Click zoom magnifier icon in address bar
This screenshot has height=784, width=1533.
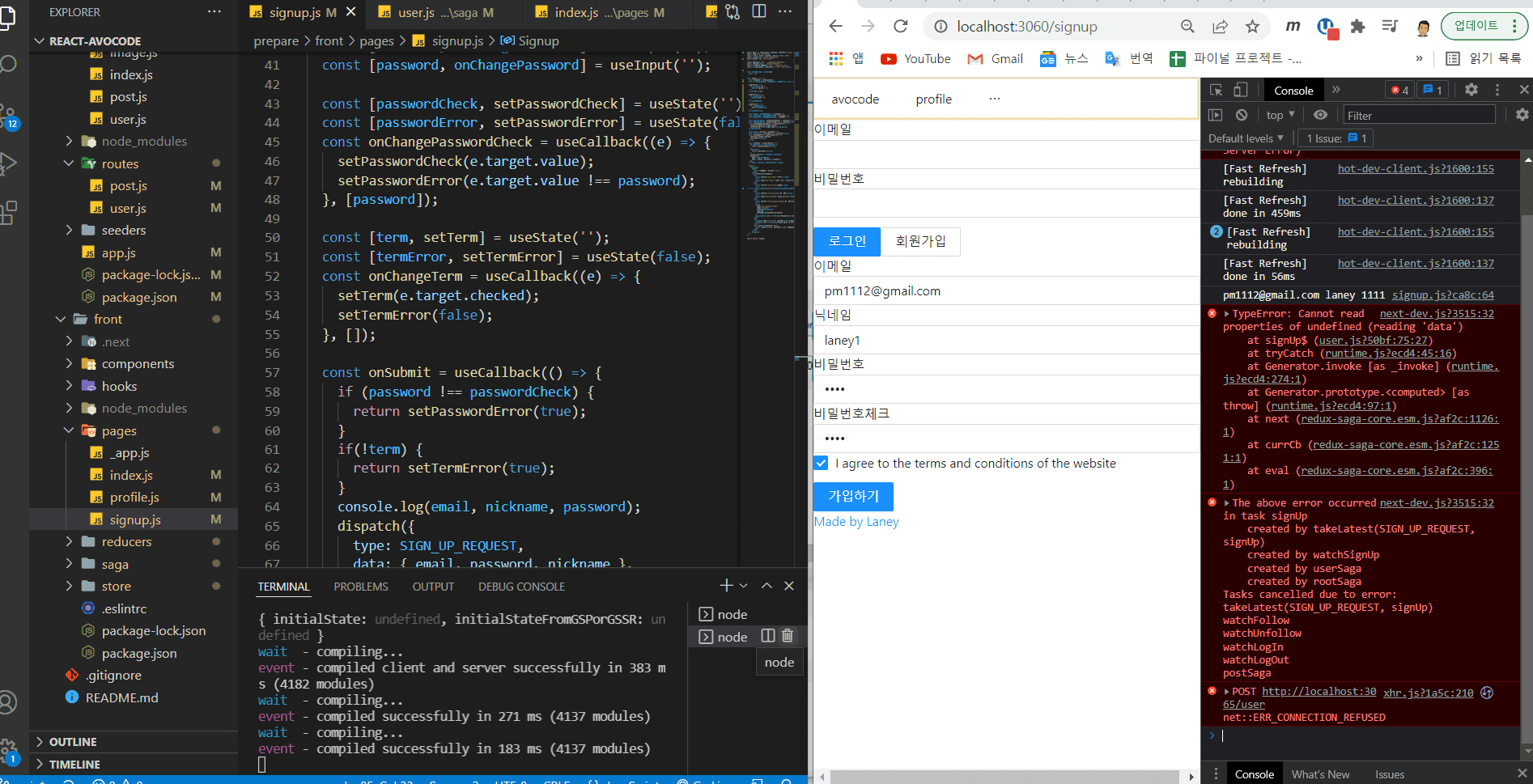point(1187,27)
